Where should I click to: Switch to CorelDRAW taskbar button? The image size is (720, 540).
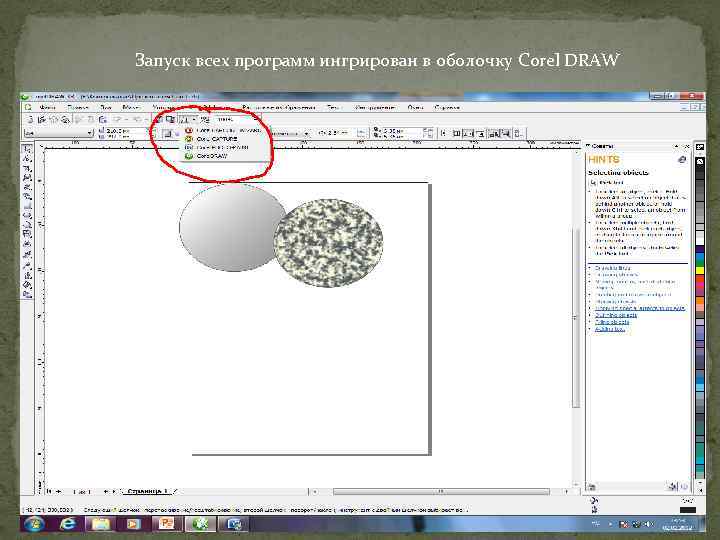click(201, 524)
